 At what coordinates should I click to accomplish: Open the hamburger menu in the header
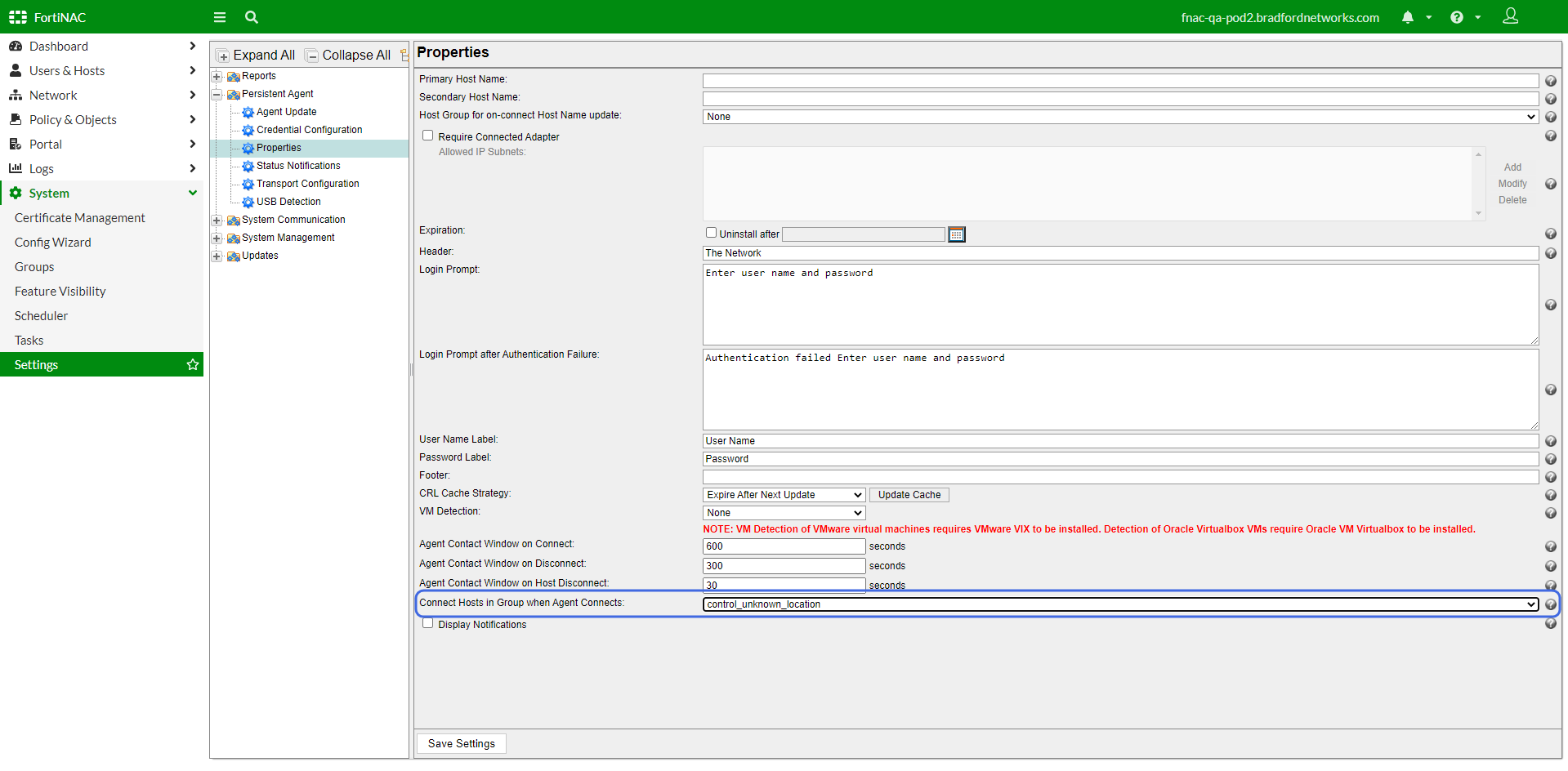click(219, 17)
